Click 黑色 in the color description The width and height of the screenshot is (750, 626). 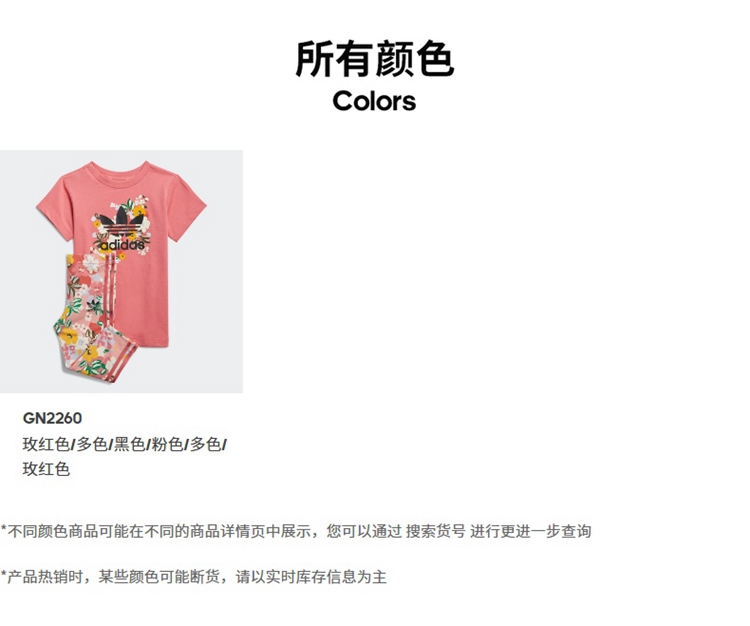pyautogui.click(x=129, y=444)
